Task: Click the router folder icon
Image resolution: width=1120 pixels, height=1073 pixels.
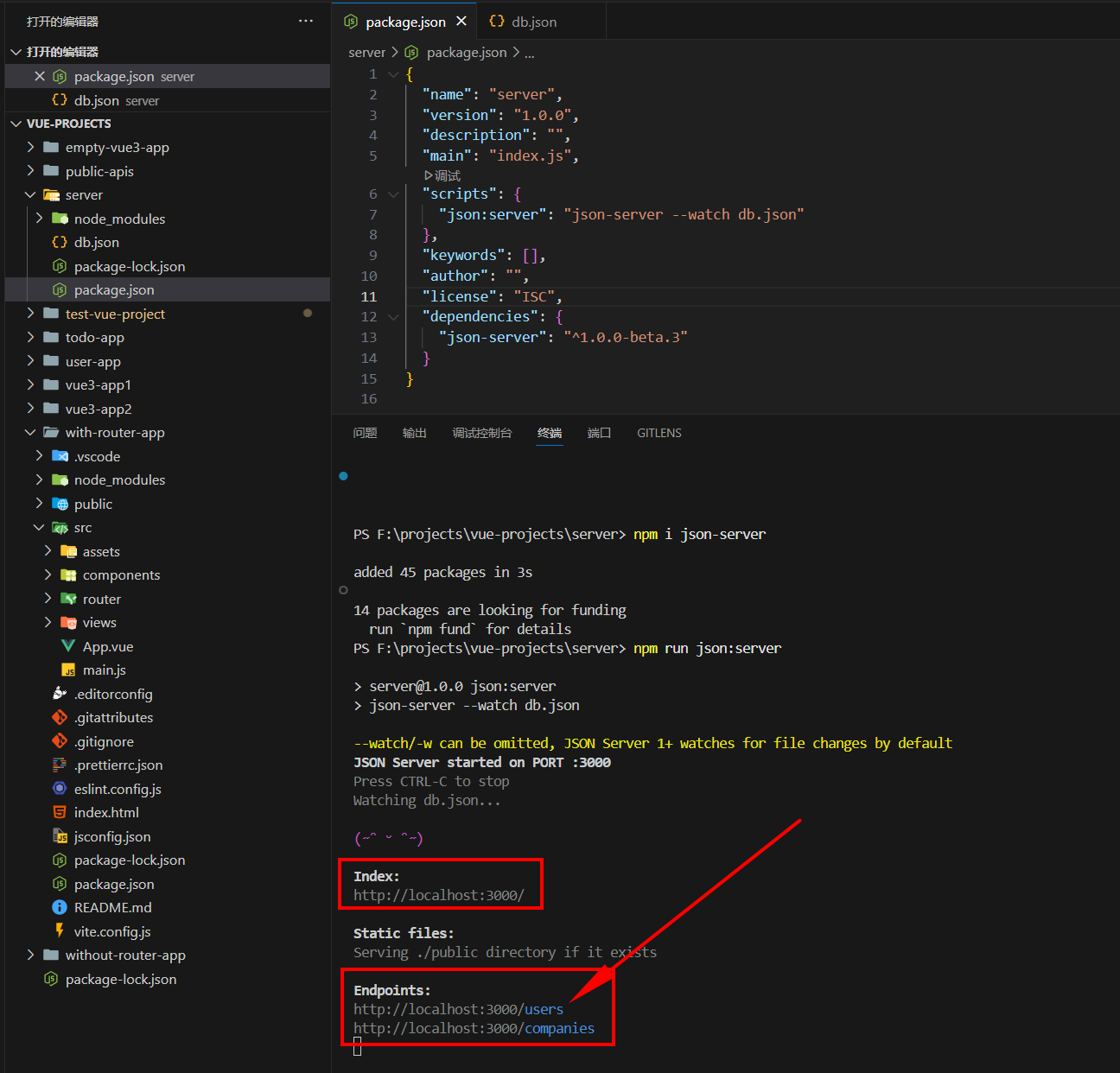Action: [69, 599]
